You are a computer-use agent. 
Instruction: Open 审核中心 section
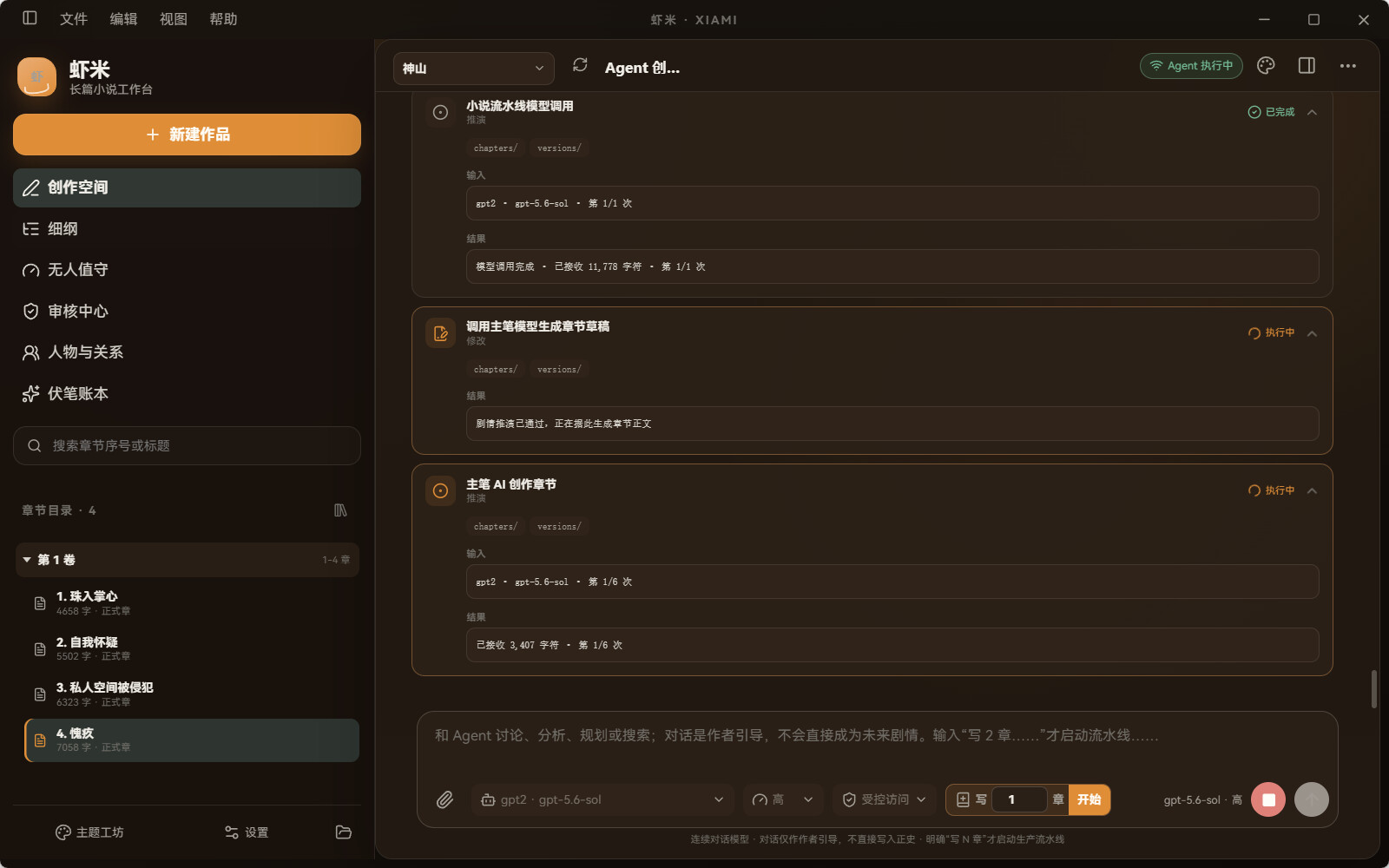[187, 312]
